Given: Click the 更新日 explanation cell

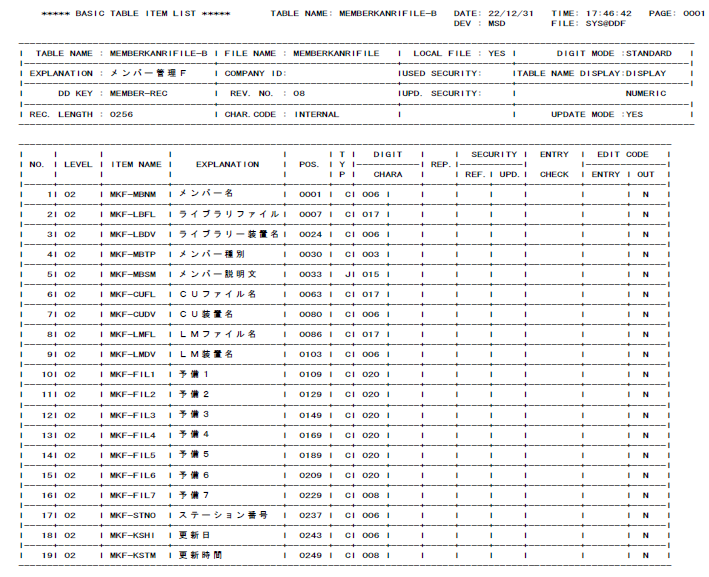Looking at the screenshot, I should coord(194,535).
